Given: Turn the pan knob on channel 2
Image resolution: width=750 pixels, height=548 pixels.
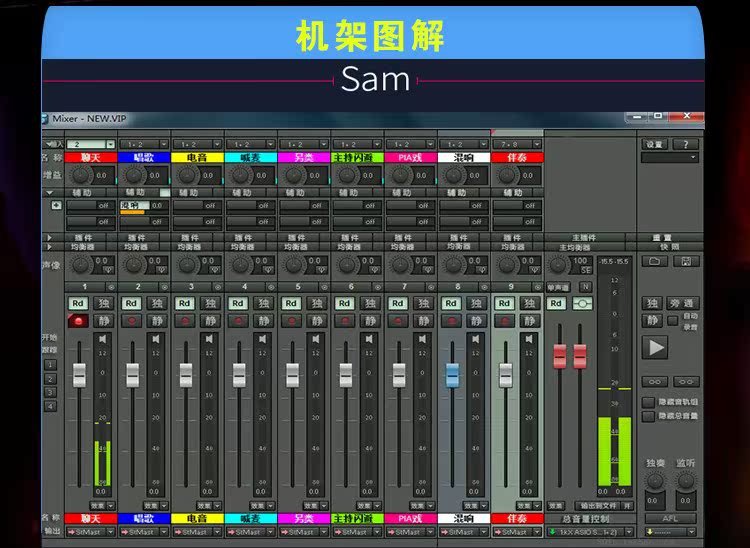Looking at the screenshot, I should 133,264.
